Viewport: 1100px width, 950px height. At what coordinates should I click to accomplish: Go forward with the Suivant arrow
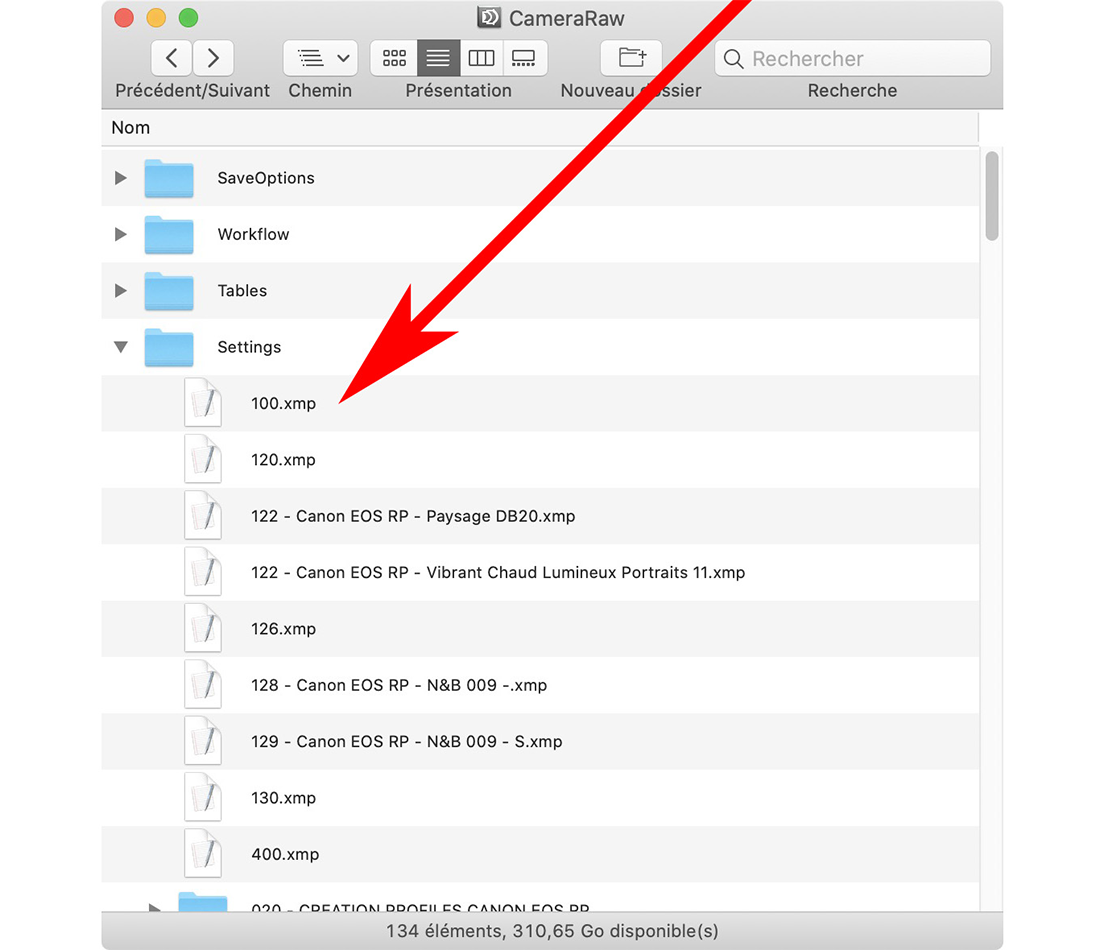(213, 58)
